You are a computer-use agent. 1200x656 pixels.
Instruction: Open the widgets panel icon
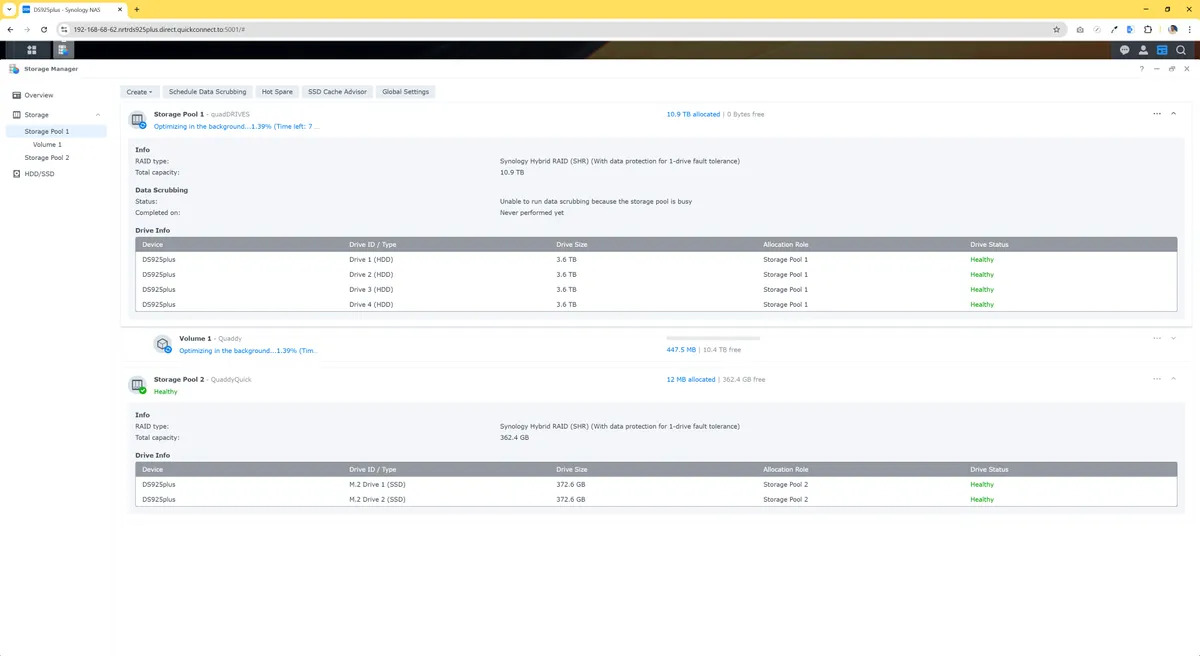pyautogui.click(x=1162, y=49)
